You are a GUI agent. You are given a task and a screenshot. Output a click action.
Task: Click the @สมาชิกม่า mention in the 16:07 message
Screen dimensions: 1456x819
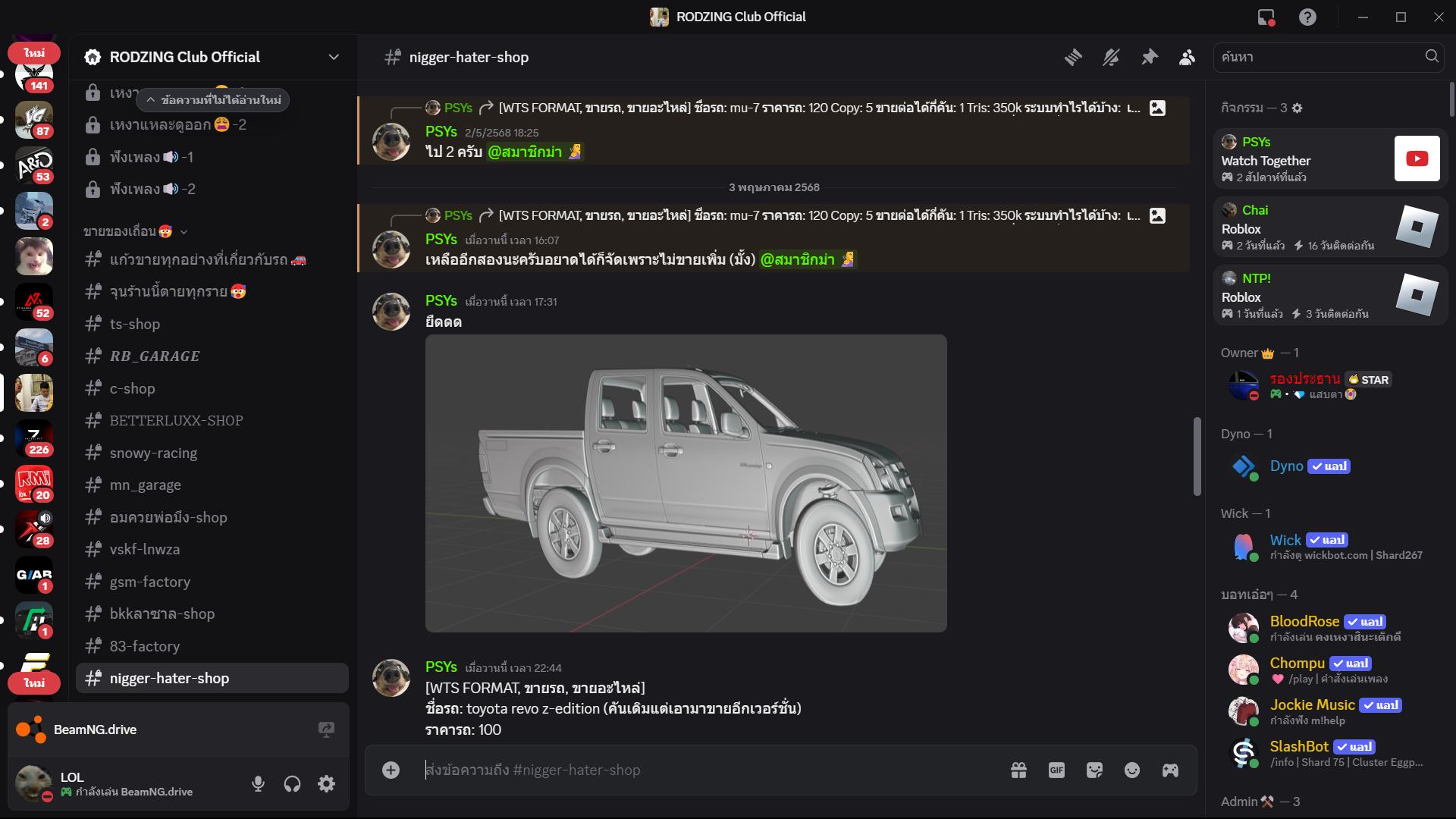coord(808,259)
